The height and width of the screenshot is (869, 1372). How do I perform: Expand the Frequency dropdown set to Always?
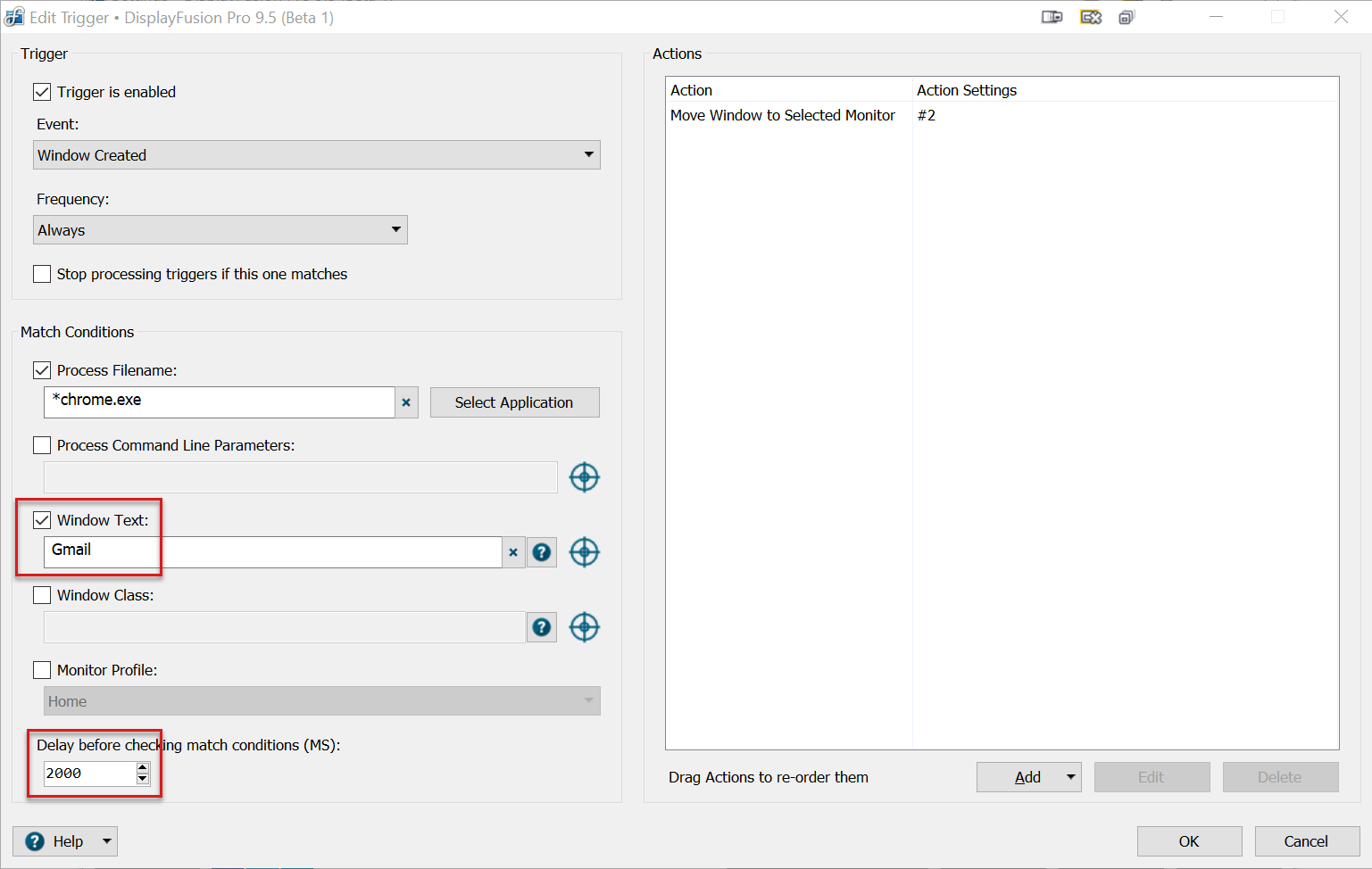[220, 230]
